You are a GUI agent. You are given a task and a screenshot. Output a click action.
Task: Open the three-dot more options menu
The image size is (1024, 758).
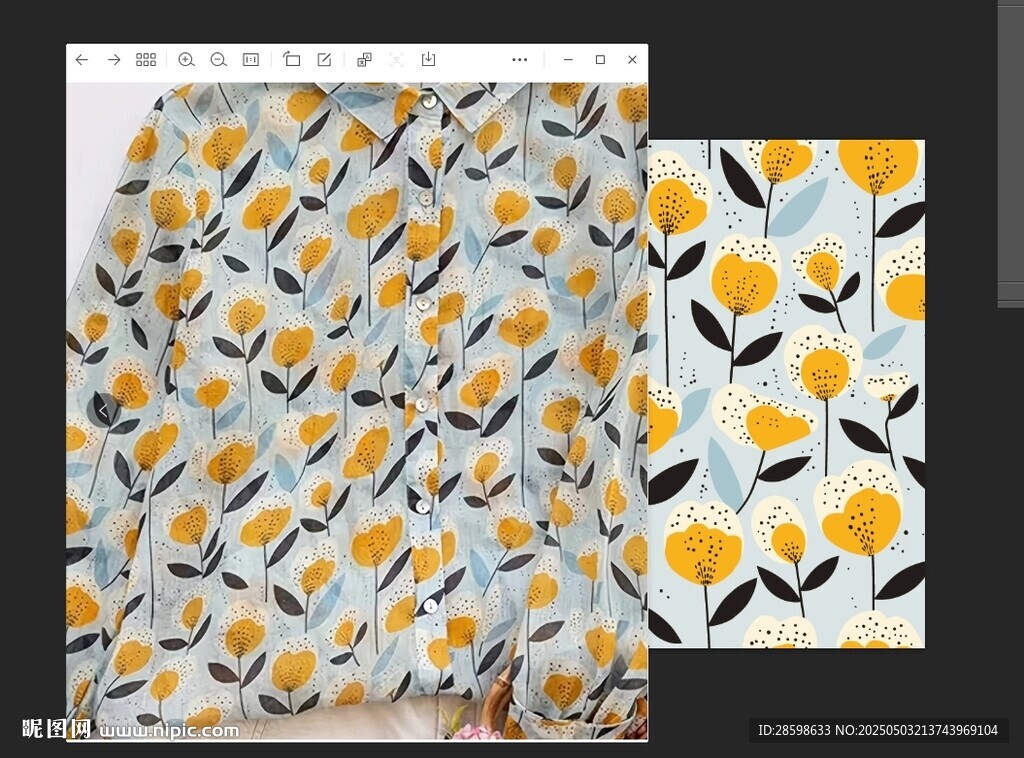pyautogui.click(x=519, y=60)
